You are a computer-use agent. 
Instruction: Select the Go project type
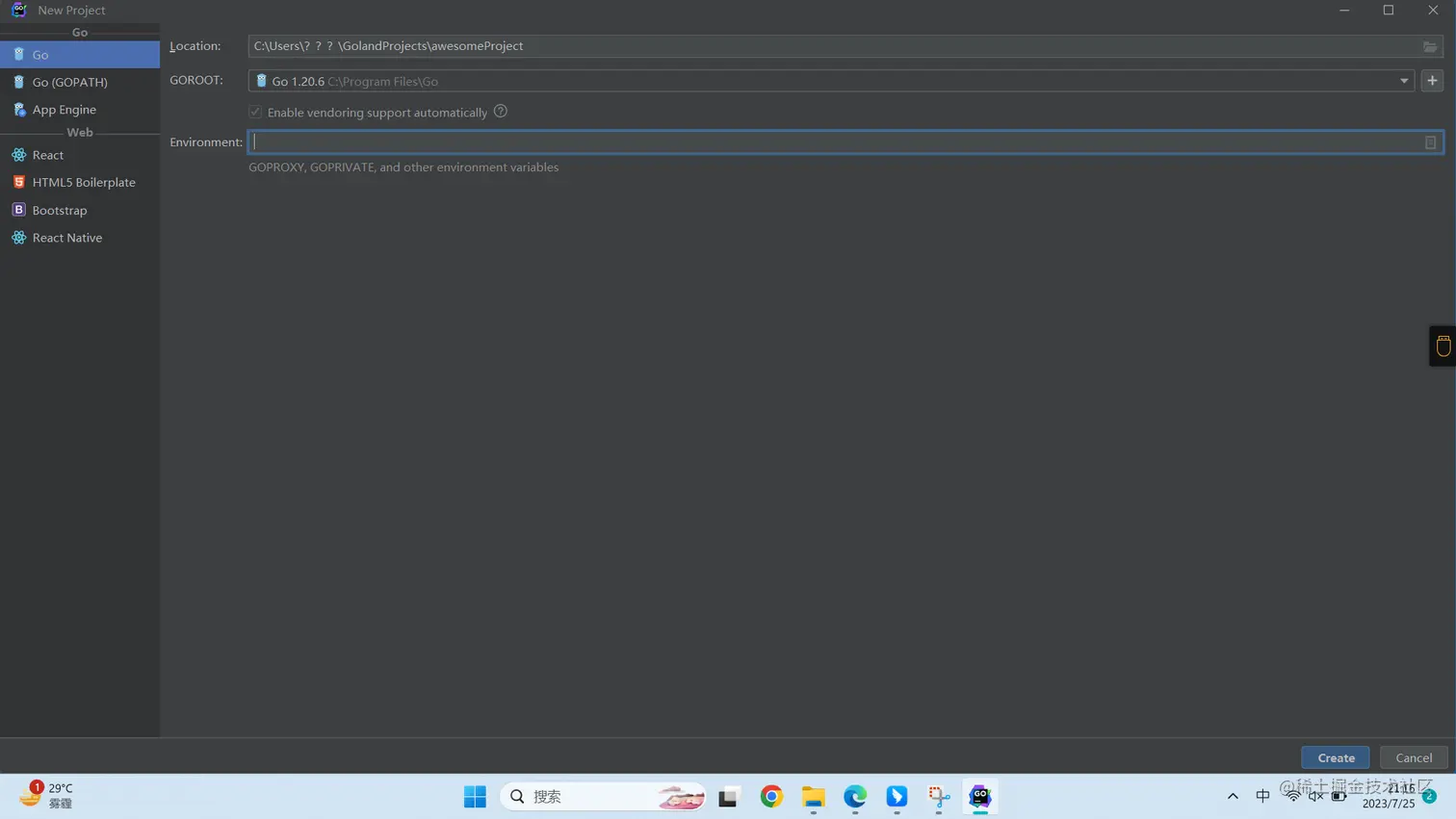click(x=80, y=55)
